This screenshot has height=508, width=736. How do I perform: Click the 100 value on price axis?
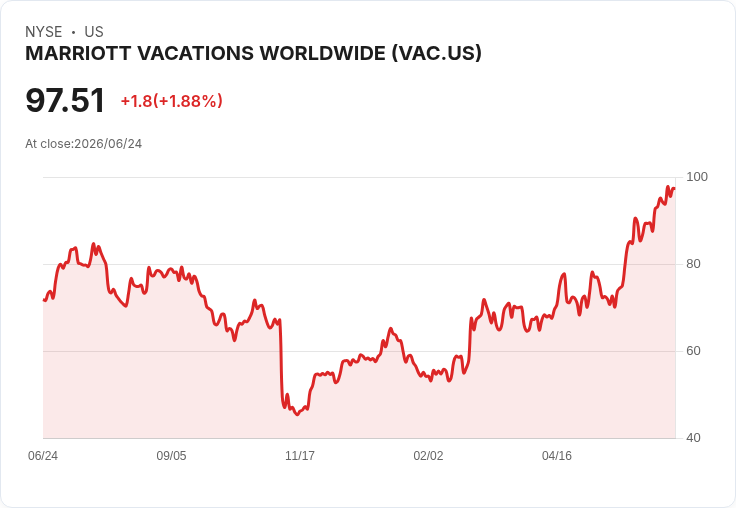(697, 177)
